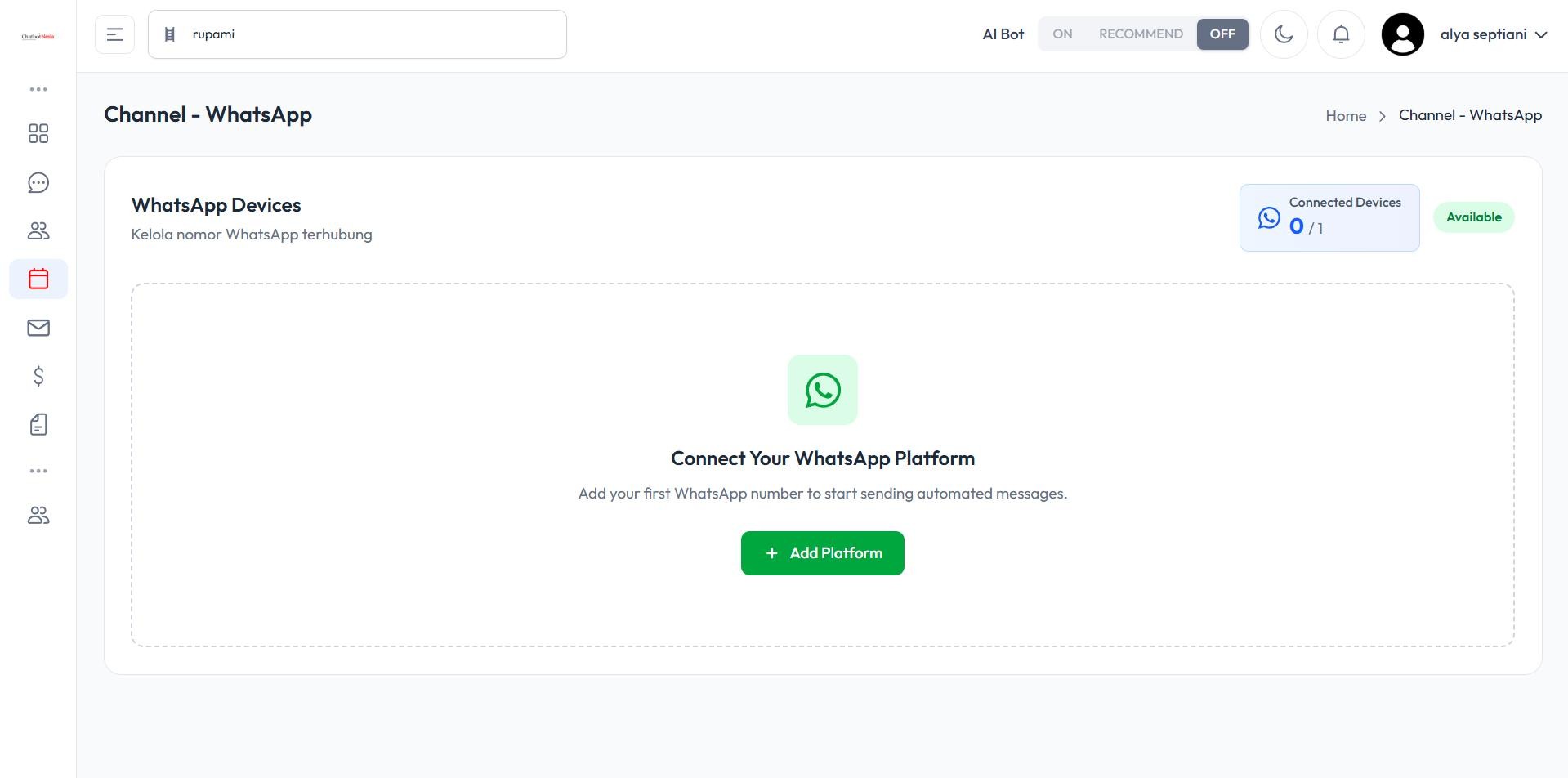
Task: Click the Add Platform button
Action: click(823, 553)
